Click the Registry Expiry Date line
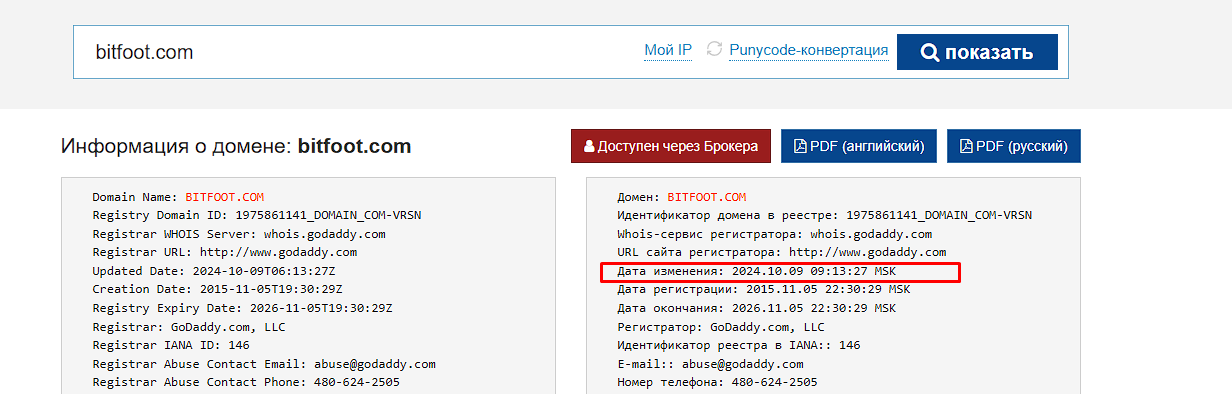Viewport: 1232px width, 394px height. (x=242, y=308)
